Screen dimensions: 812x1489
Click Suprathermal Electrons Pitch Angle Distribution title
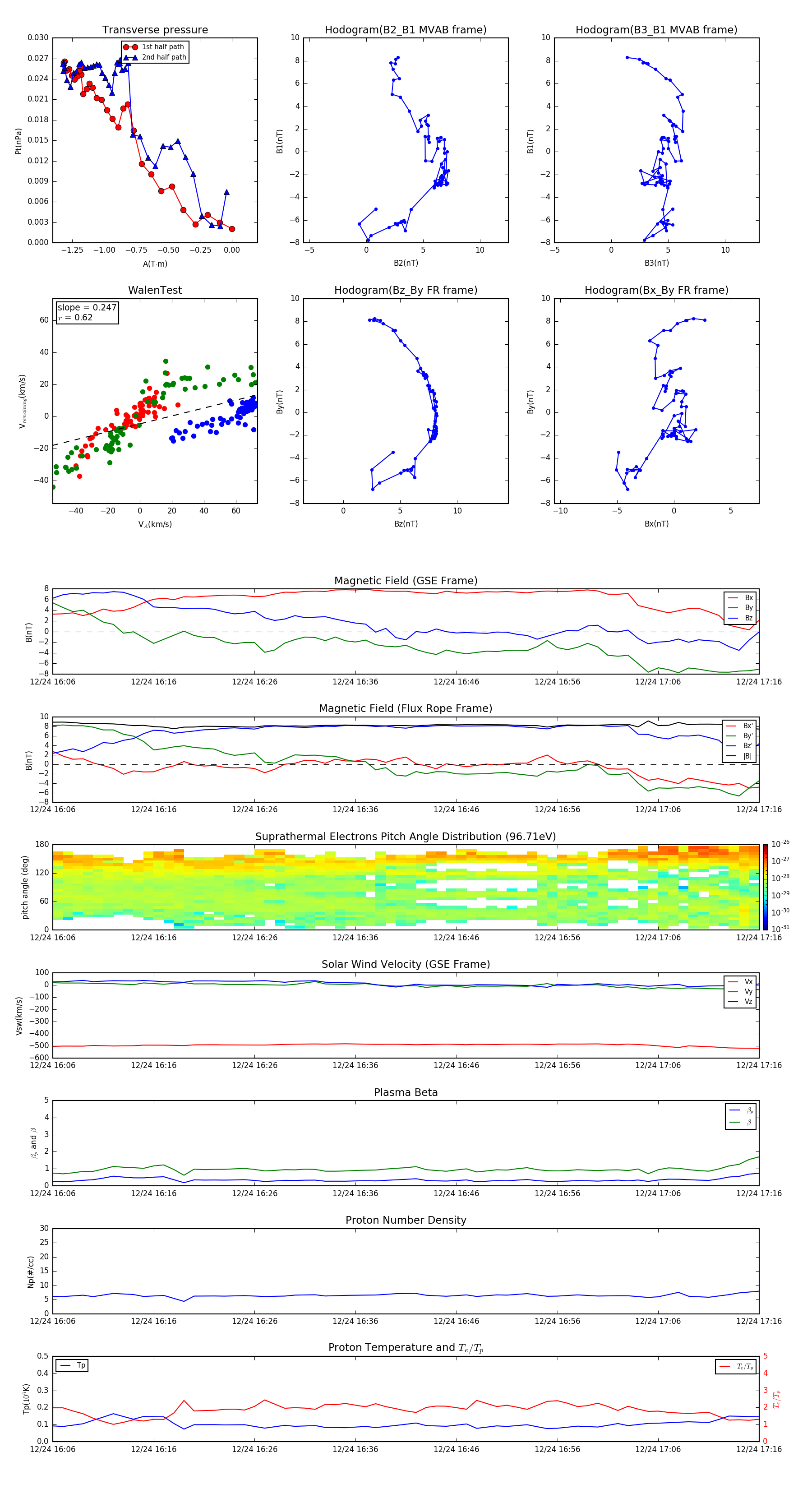pos(406,837)
